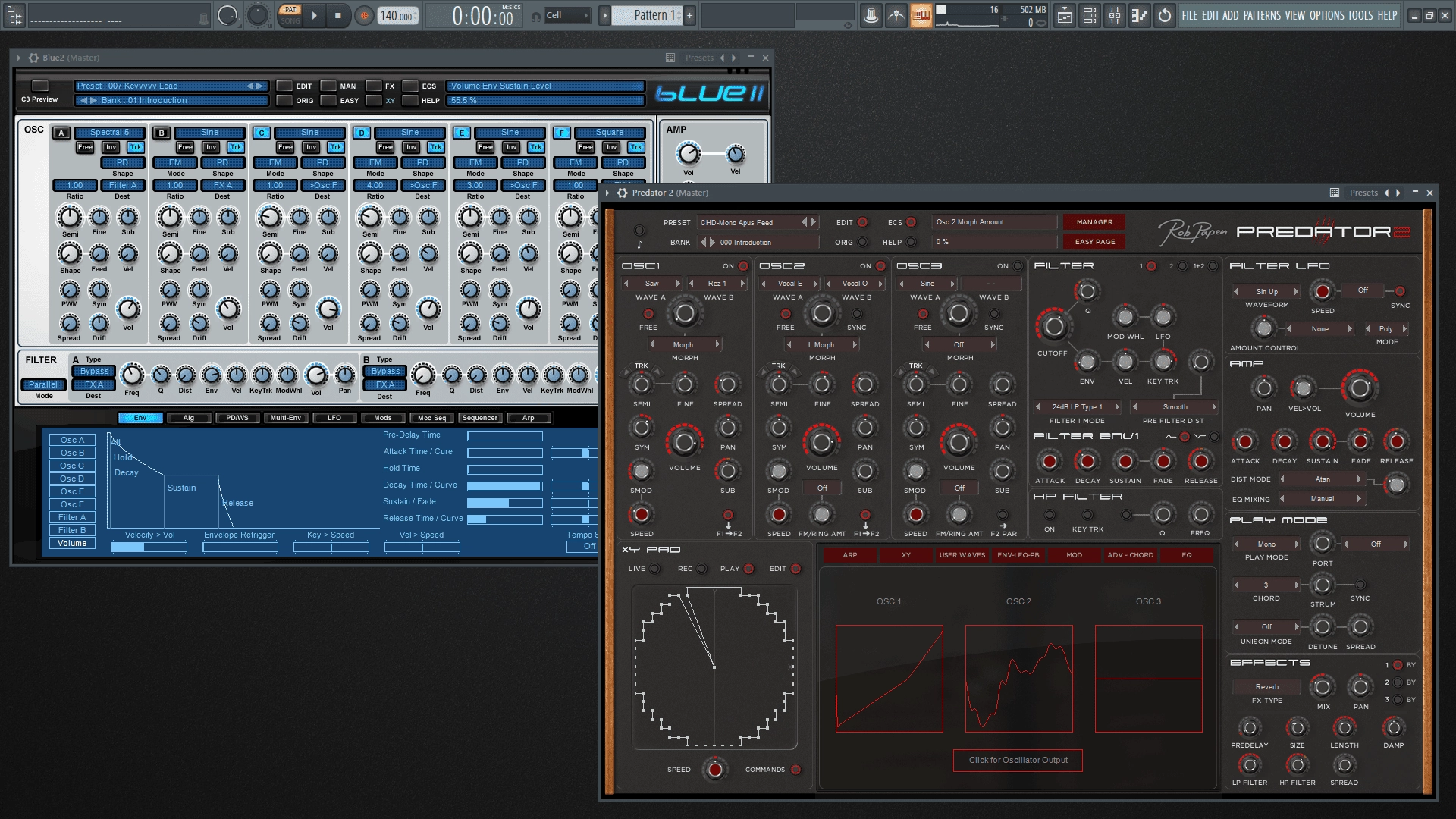Toggle OSC1 ON button in Predator 2
Screen dimensions: 1456x819
[744, 266]
